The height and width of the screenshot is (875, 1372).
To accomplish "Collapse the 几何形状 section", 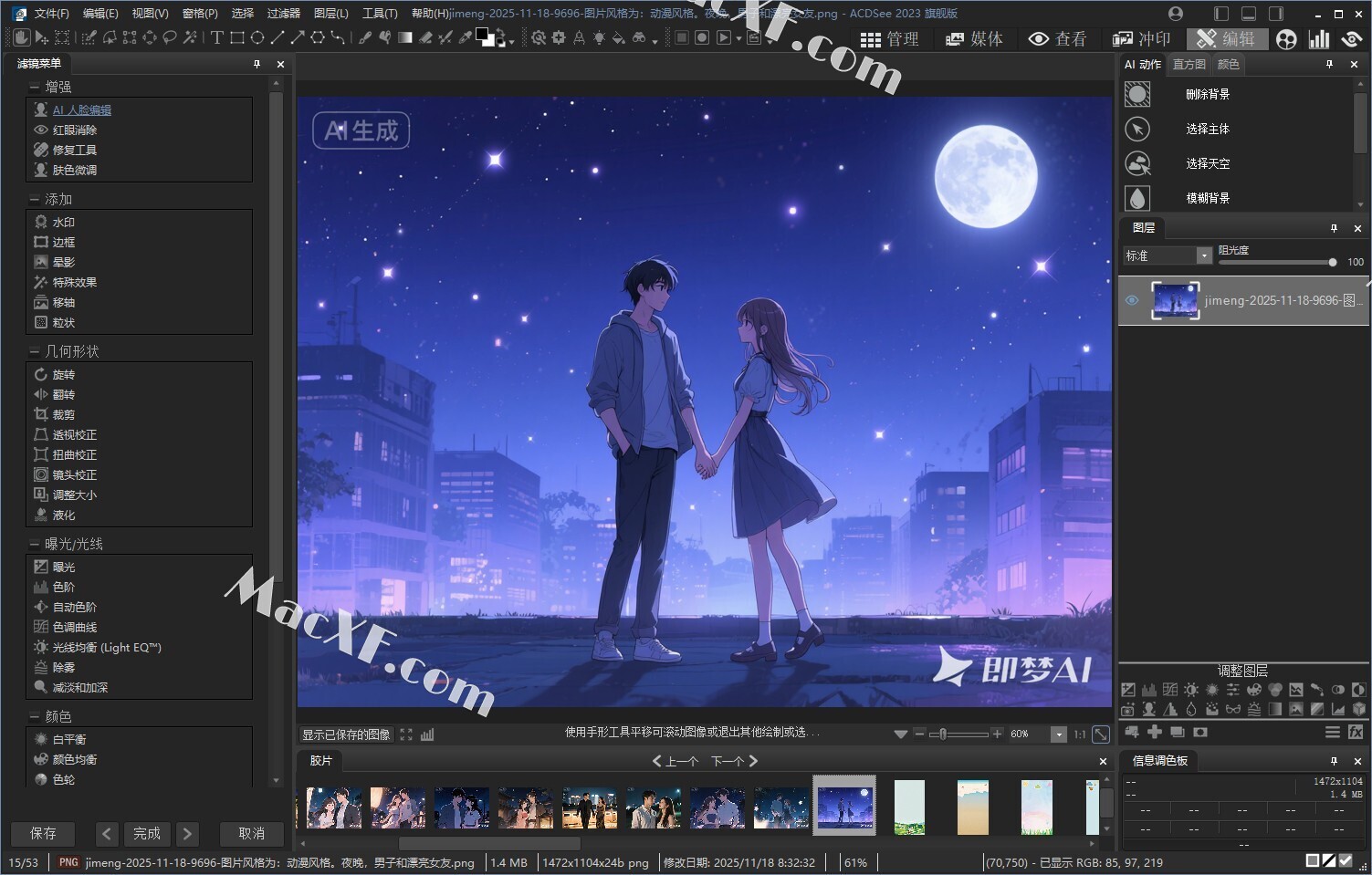I will point(35,351).
